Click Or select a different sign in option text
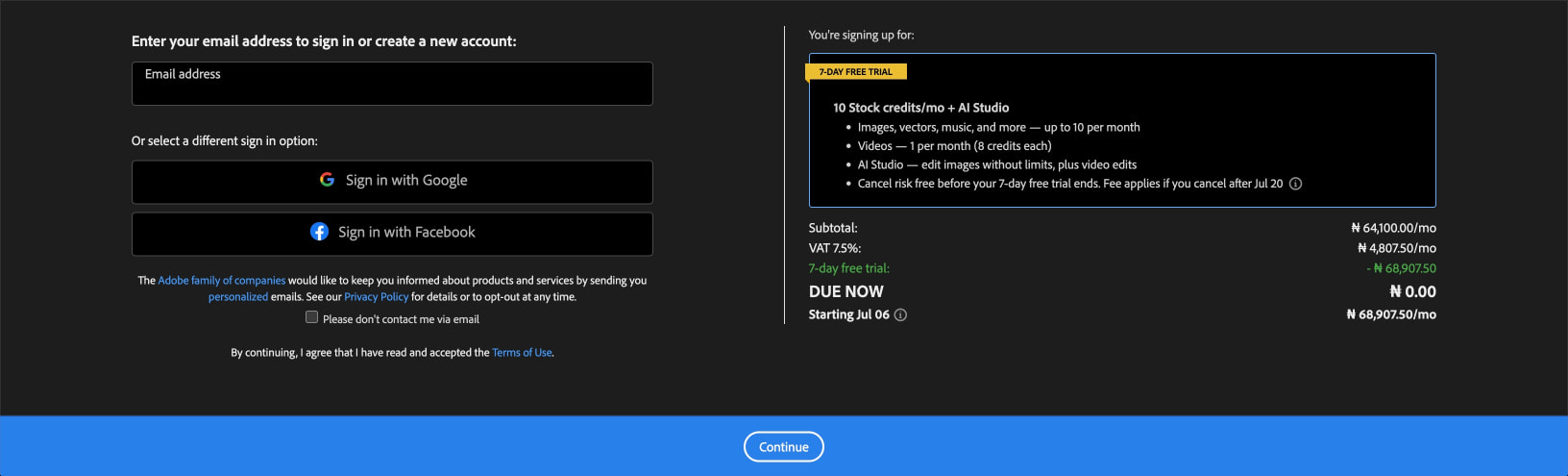 coord(225,140)
